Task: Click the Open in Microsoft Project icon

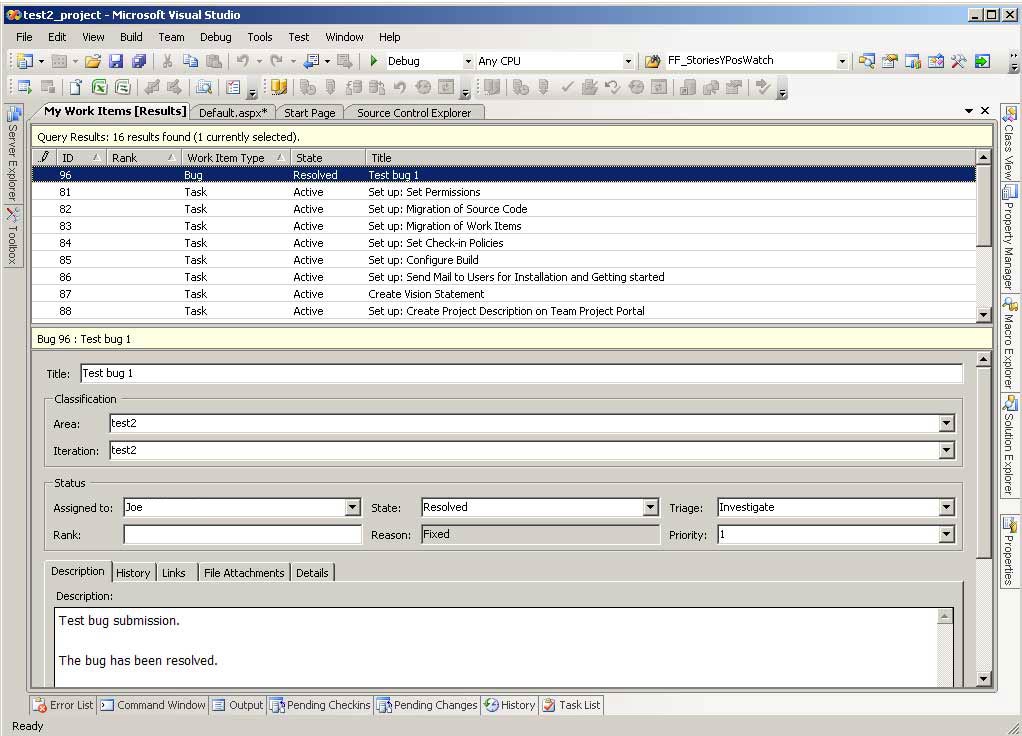Action: (123, 87)
